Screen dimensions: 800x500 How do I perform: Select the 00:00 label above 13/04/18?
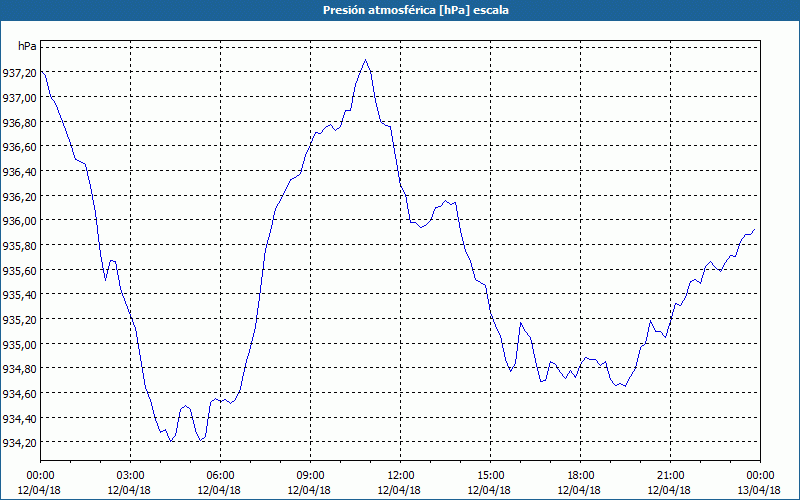click(x=760, y=476)
